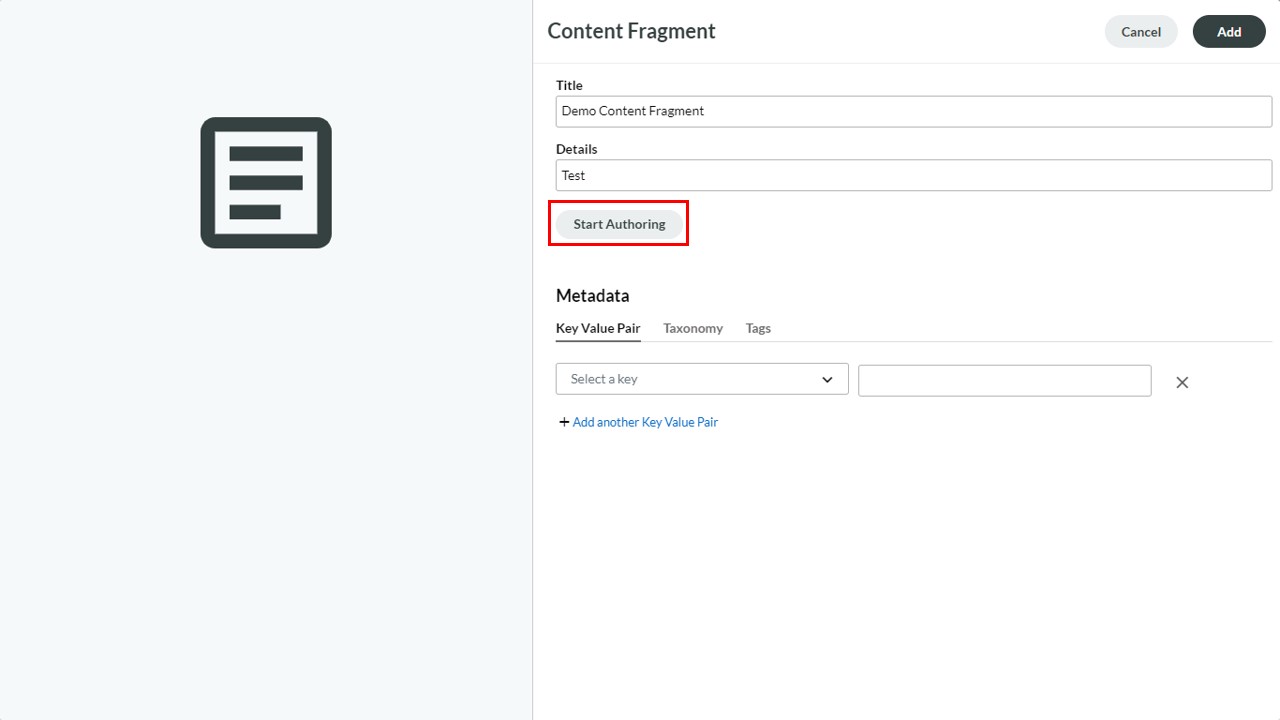Cancel the content fragment dialog

(1141, 32)
